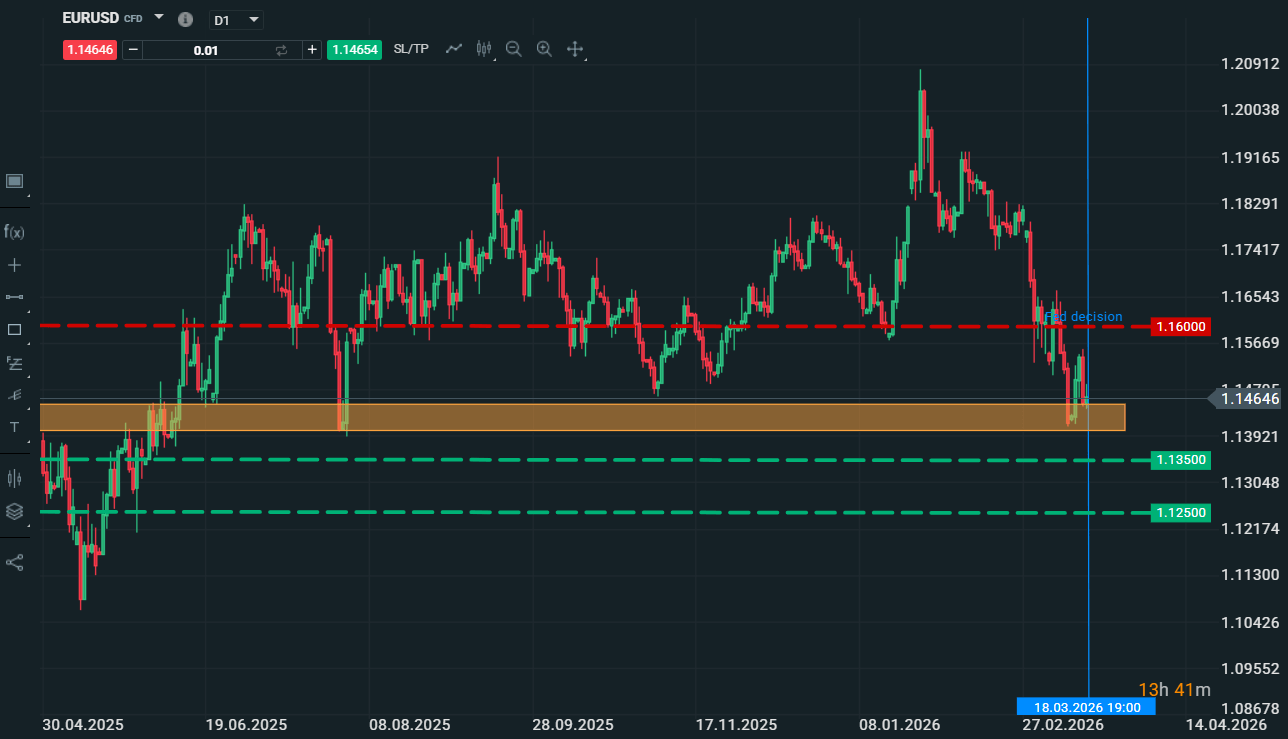1288x739 pixels.
Task: Toggle SL/TP order settings
Action: tap(411, 49)
